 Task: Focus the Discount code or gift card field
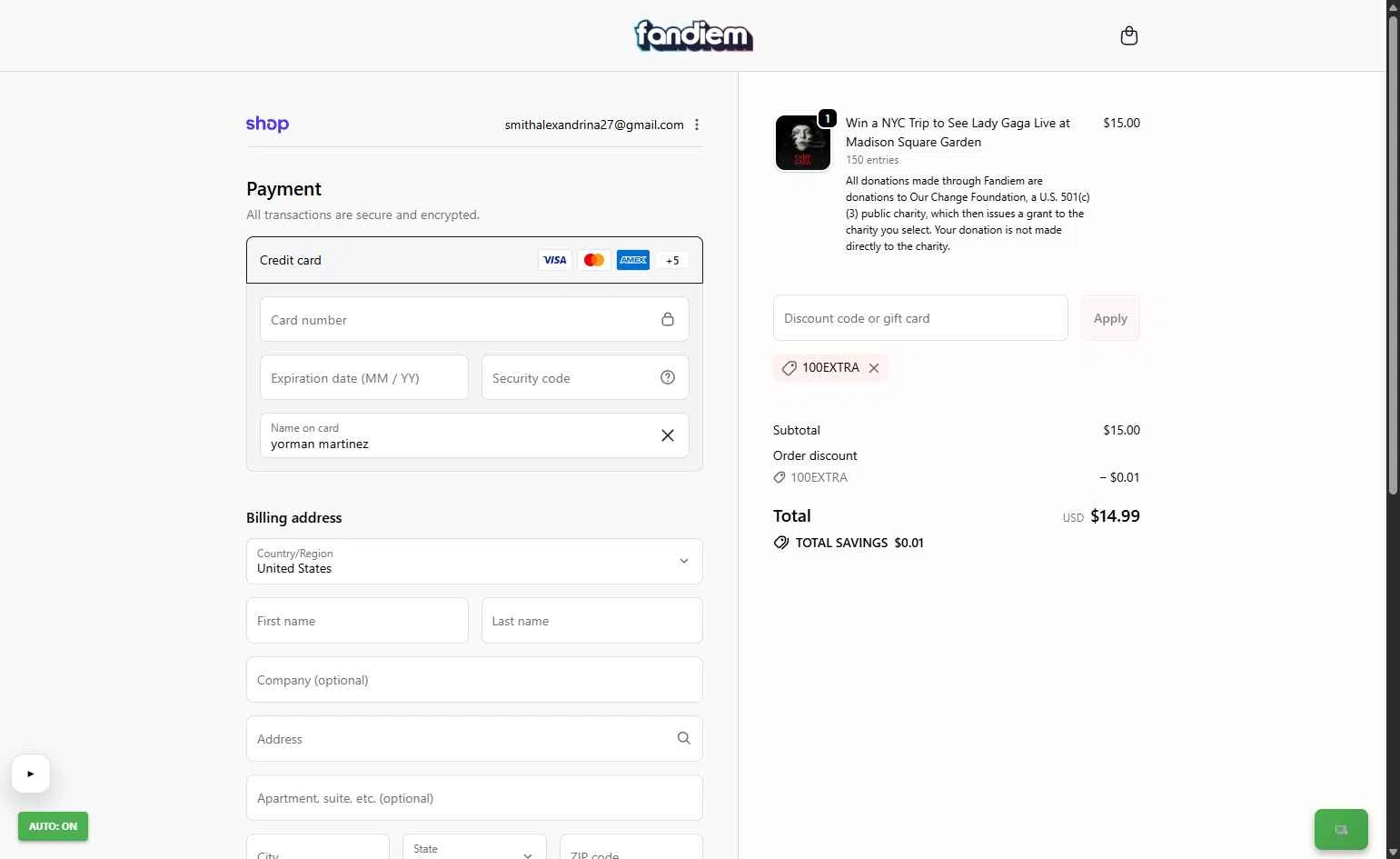coord(920,318)
